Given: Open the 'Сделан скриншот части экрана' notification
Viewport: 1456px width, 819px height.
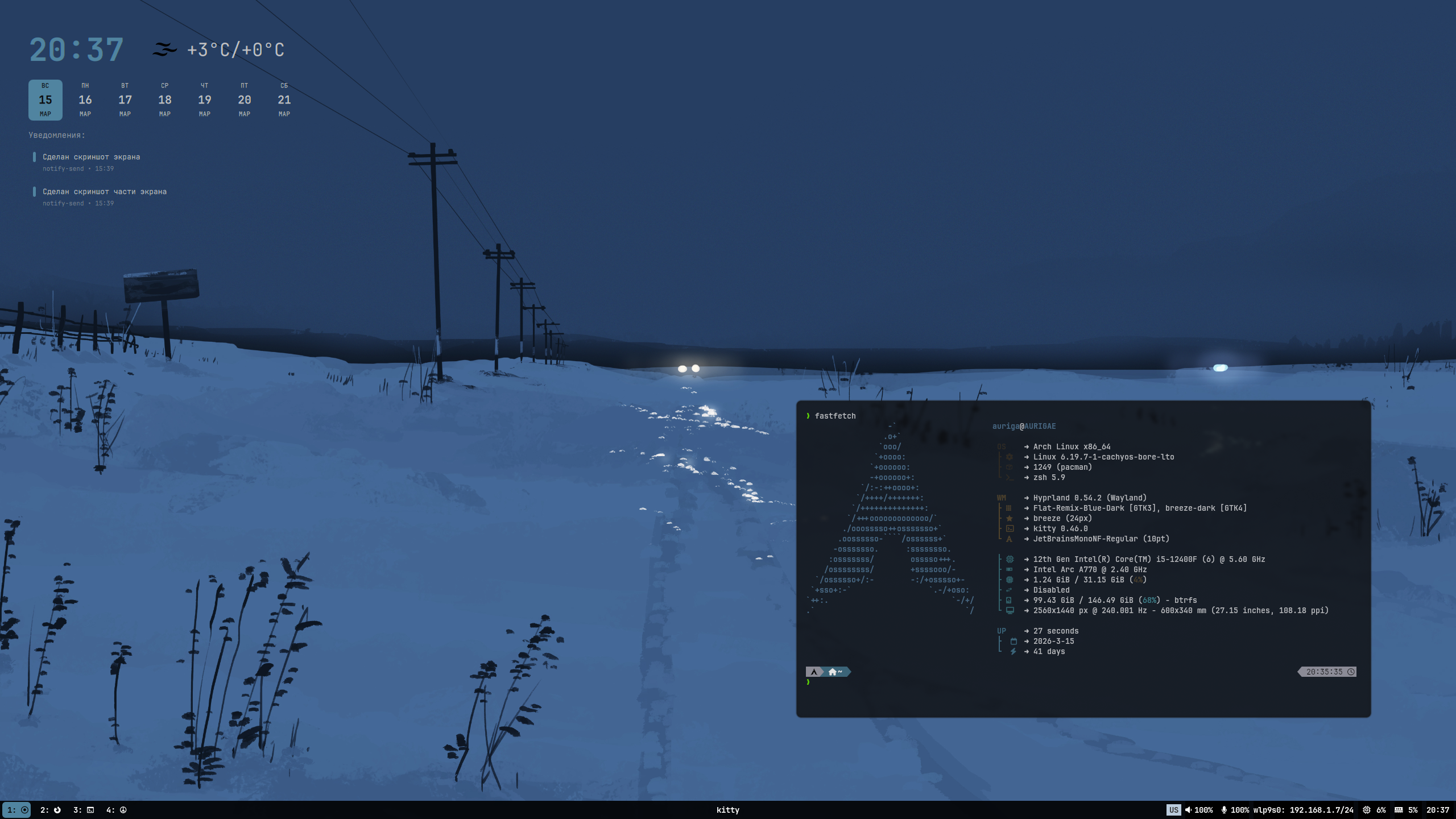Looking at the screenshot, I should pyautogui.click(x=105, y=192).
